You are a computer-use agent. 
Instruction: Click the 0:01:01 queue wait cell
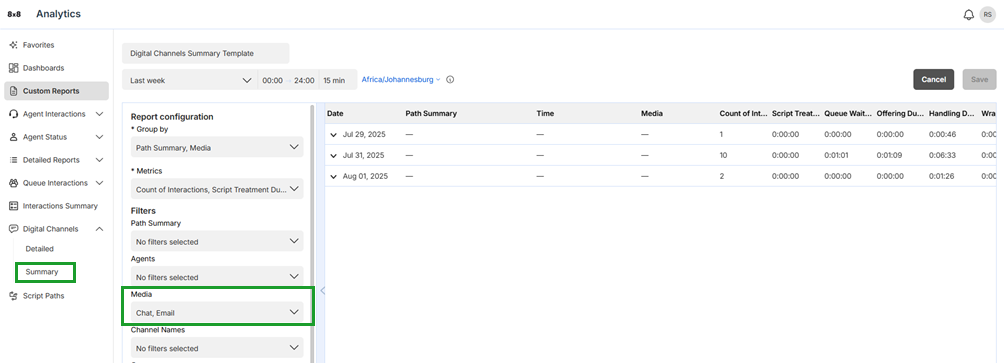coord(838,156)
